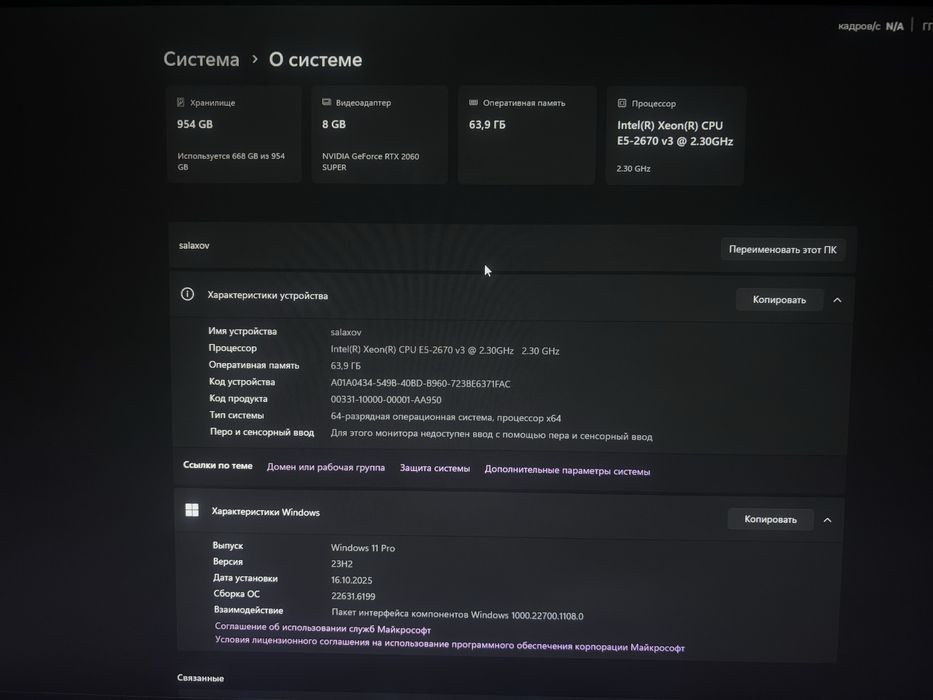The height and width of the screenshot is (700, 933).
Task: Click the Windows logo icon
Action: (191, 510)
